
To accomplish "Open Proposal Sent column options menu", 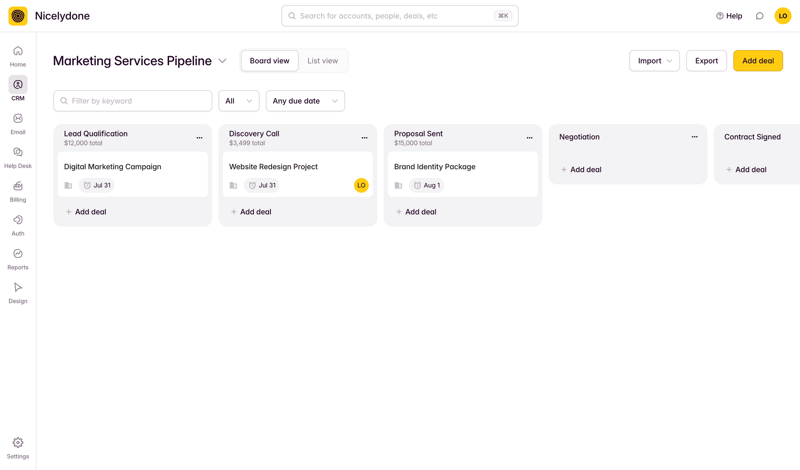I will (530, 138).
